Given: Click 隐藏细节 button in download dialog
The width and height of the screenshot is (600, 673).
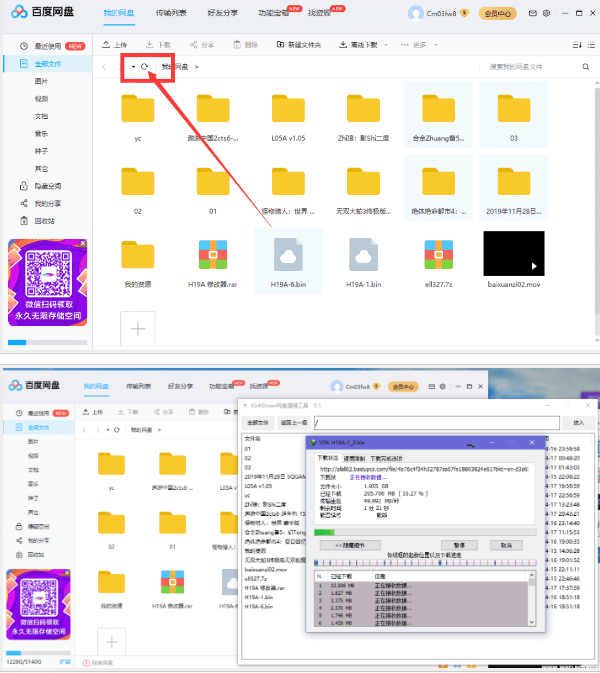Looking at the screenshot, I should coord(350,545).
